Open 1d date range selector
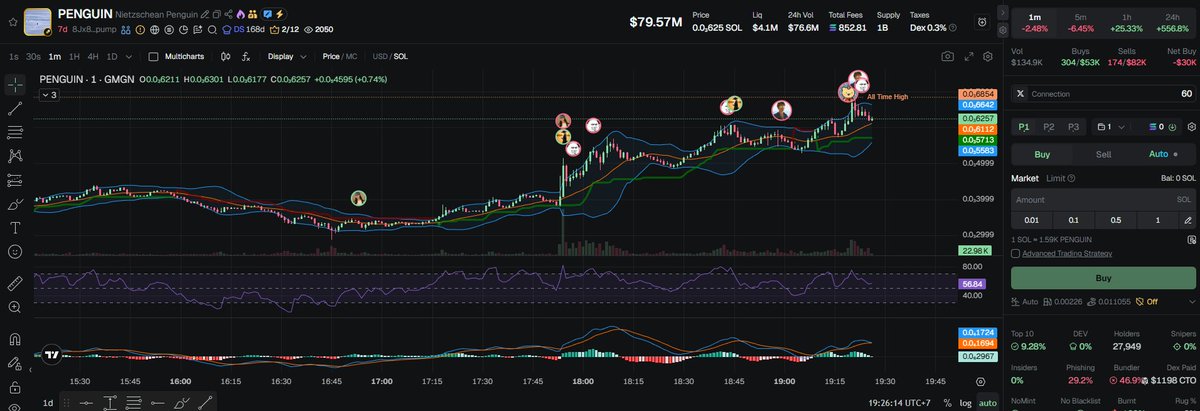 click(47, 402)
